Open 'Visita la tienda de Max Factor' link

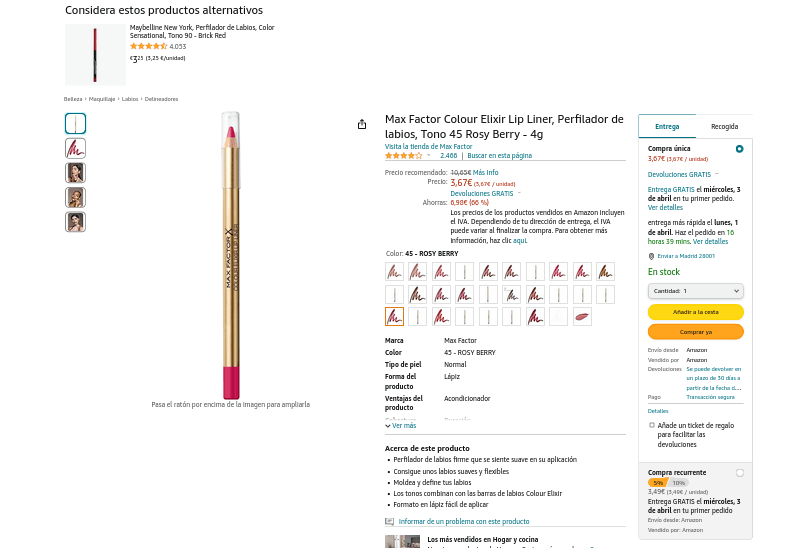click(x=428, y=147)
